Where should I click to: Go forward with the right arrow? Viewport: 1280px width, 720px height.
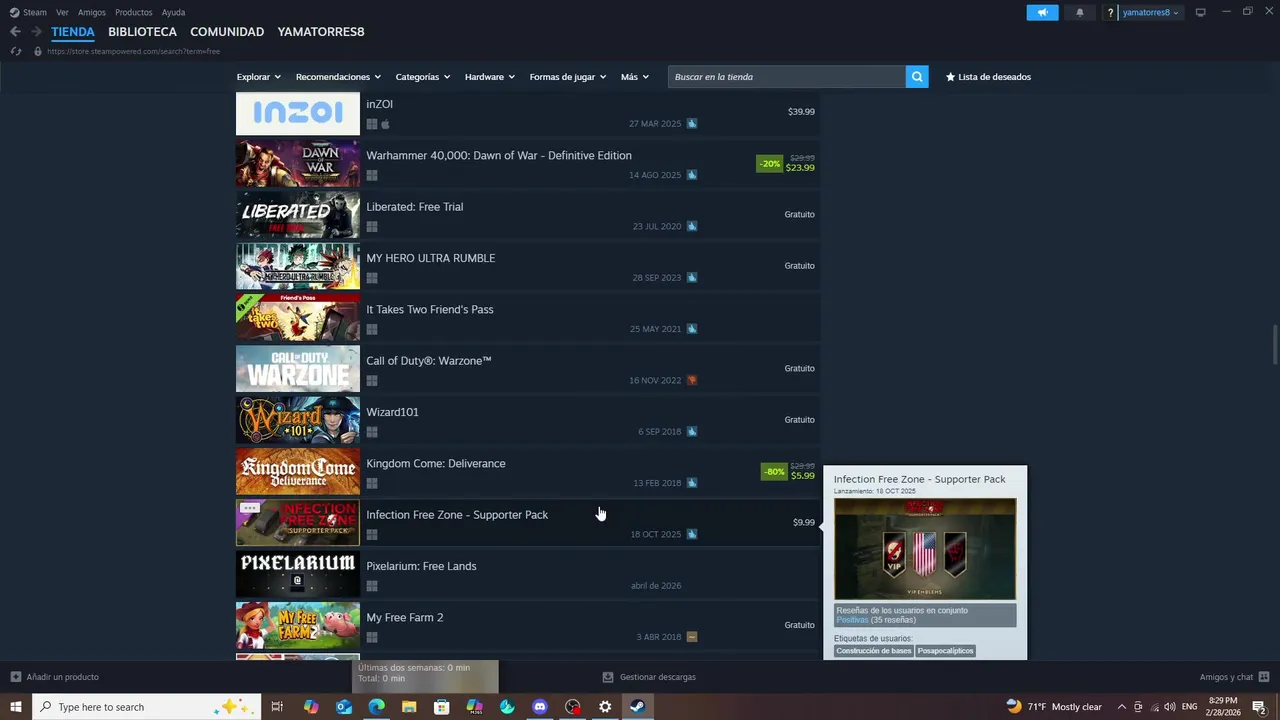tap(36, 32)
